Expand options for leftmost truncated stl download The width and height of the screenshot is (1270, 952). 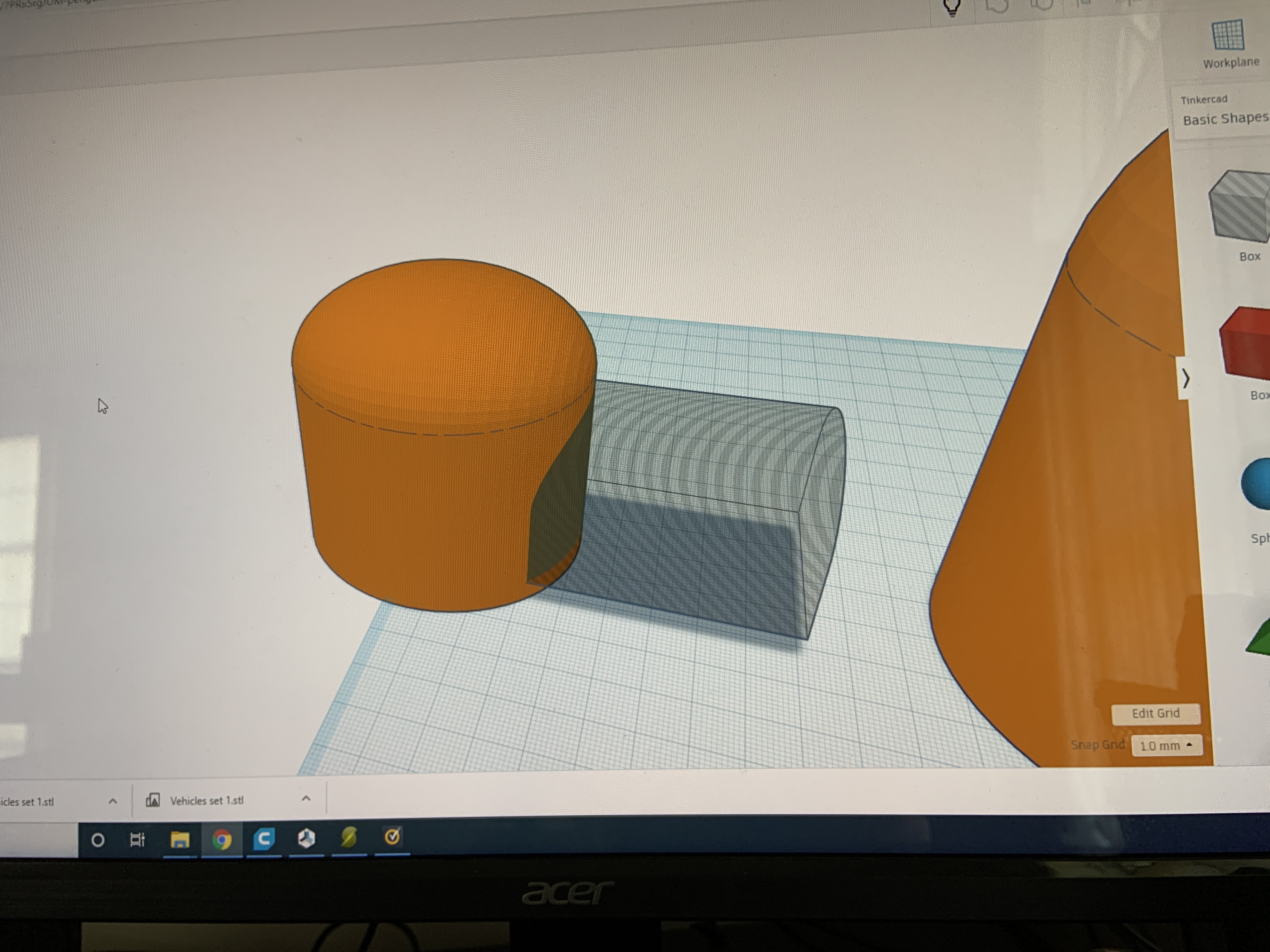pos(112,801)
